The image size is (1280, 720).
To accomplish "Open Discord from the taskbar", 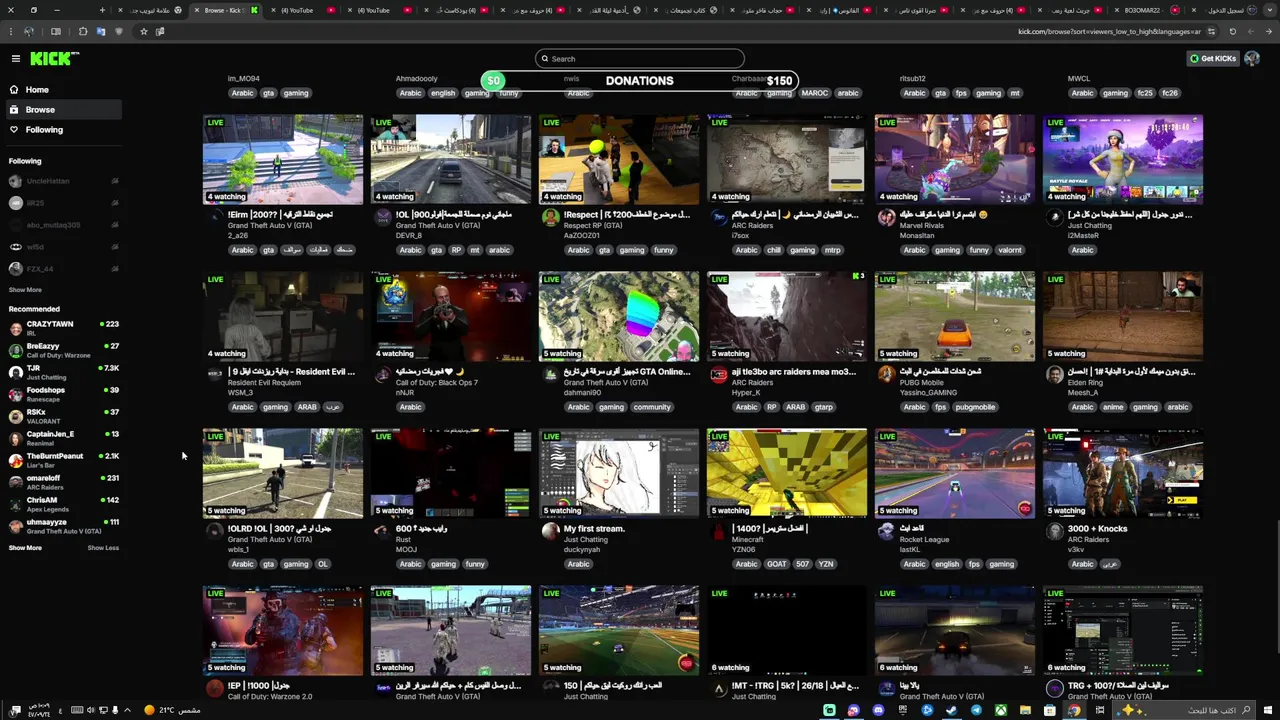I will point(878,710).
